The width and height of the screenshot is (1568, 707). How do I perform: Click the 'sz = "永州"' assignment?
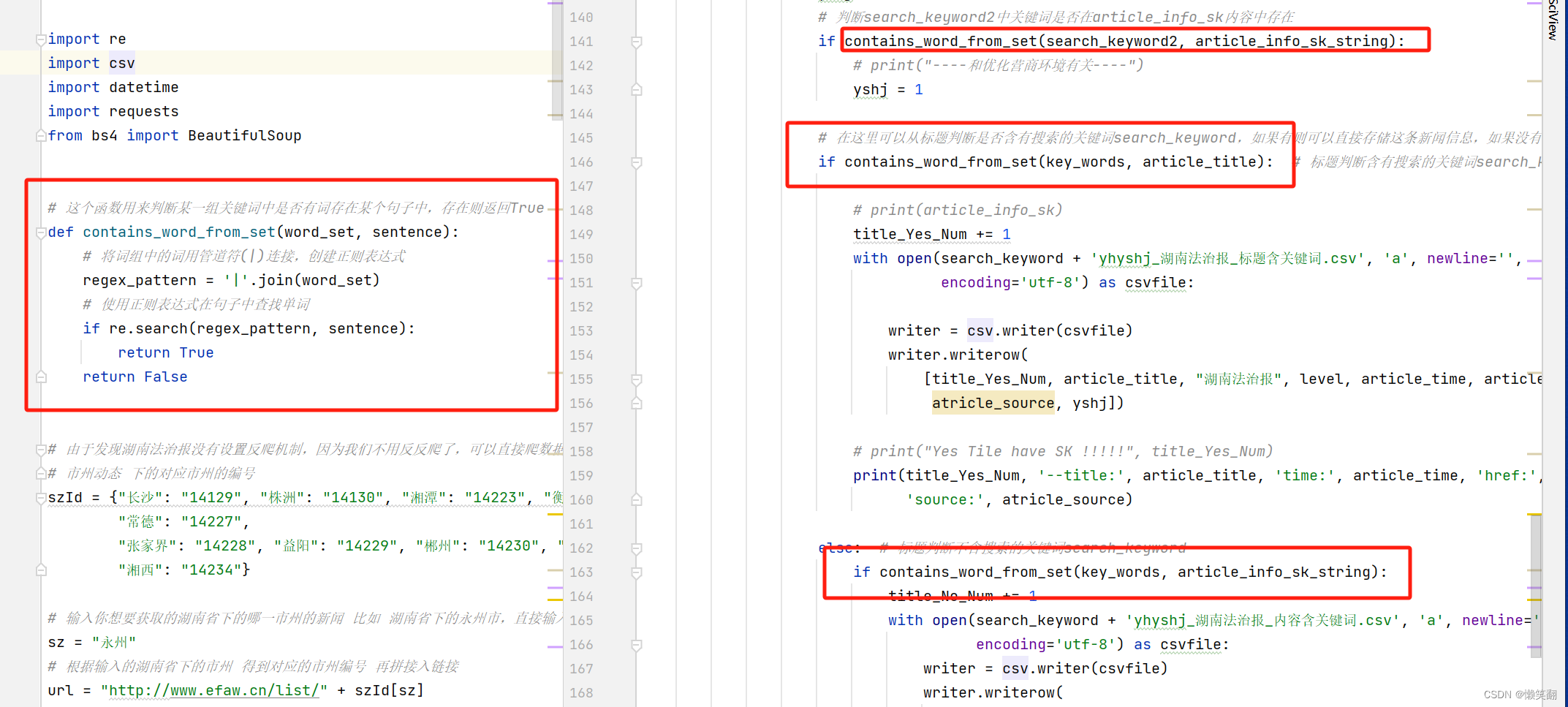click(x=92, y=643)
